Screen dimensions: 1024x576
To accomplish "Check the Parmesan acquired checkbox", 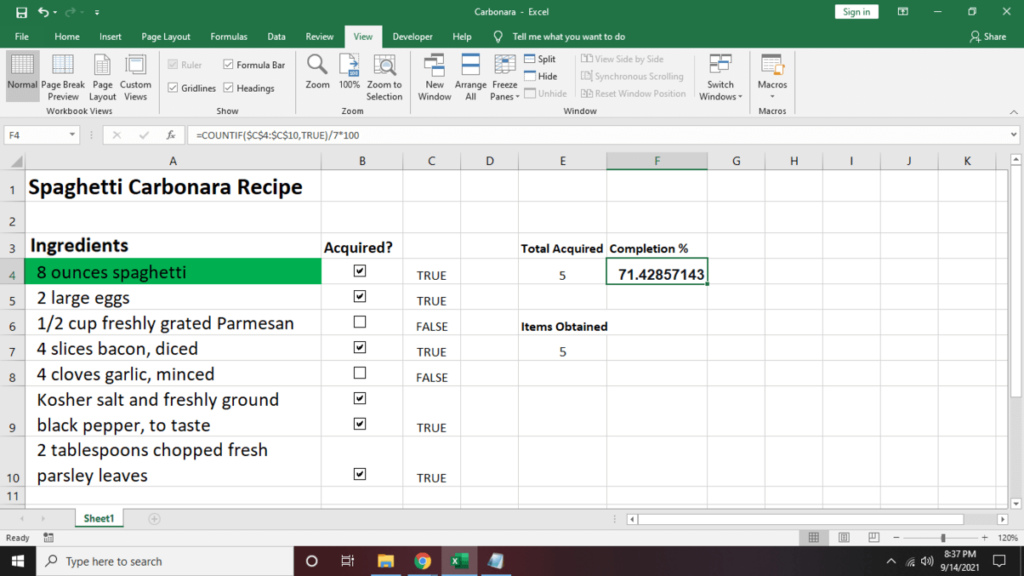I will click(x=360, y=322).
